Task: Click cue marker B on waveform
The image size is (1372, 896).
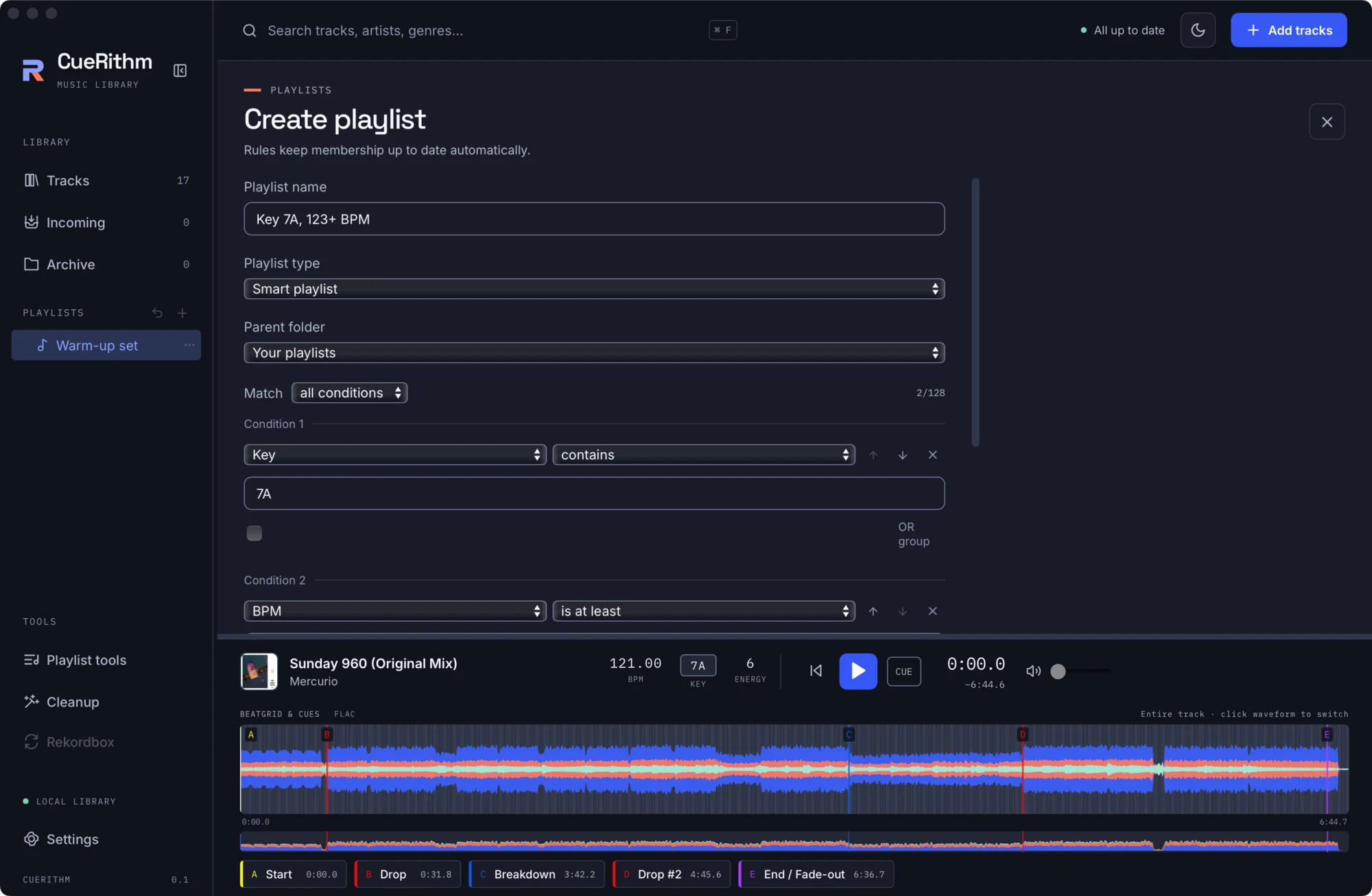Action: [327, 735]
